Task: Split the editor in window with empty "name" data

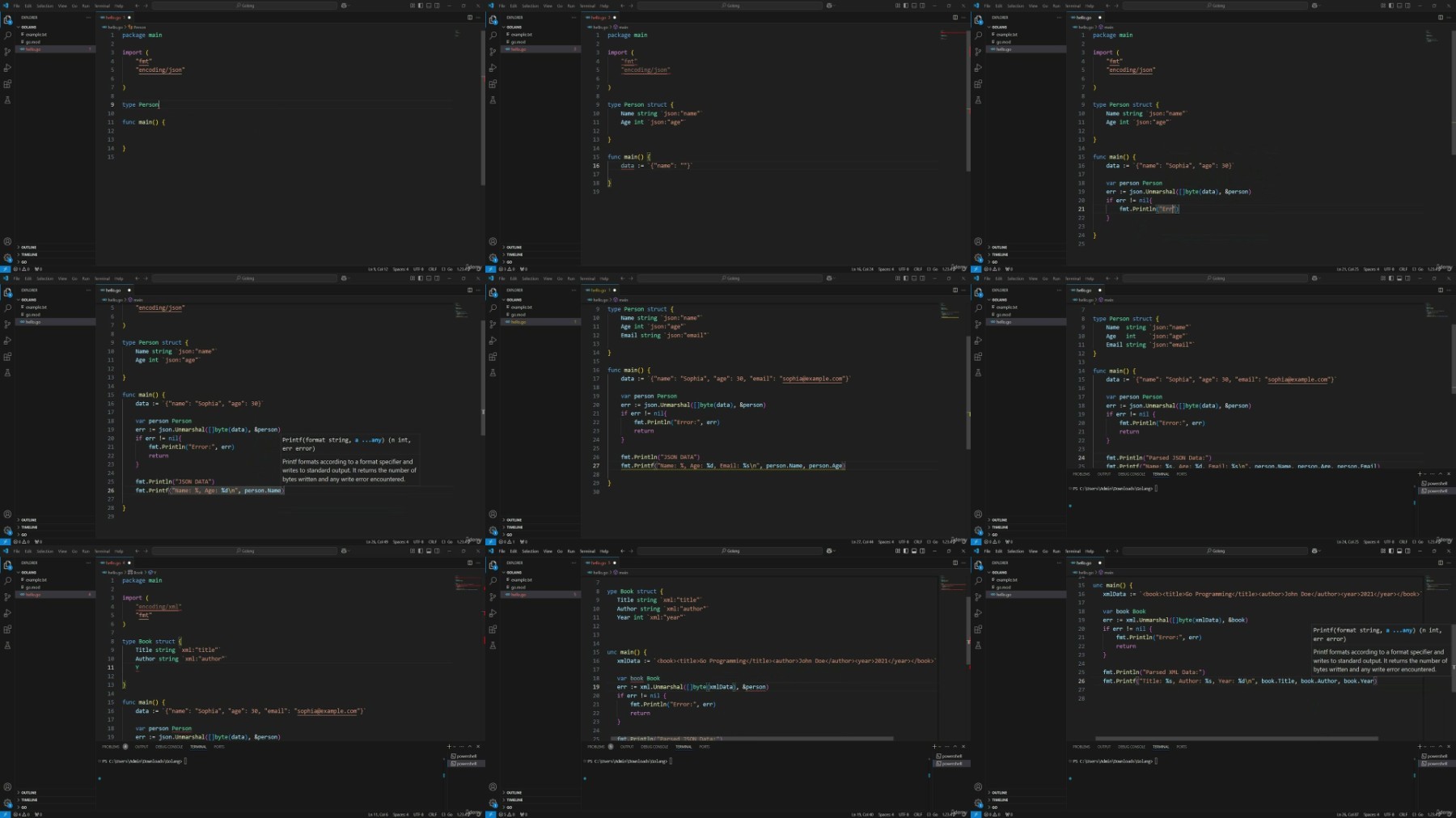Action: pos(955,17)
